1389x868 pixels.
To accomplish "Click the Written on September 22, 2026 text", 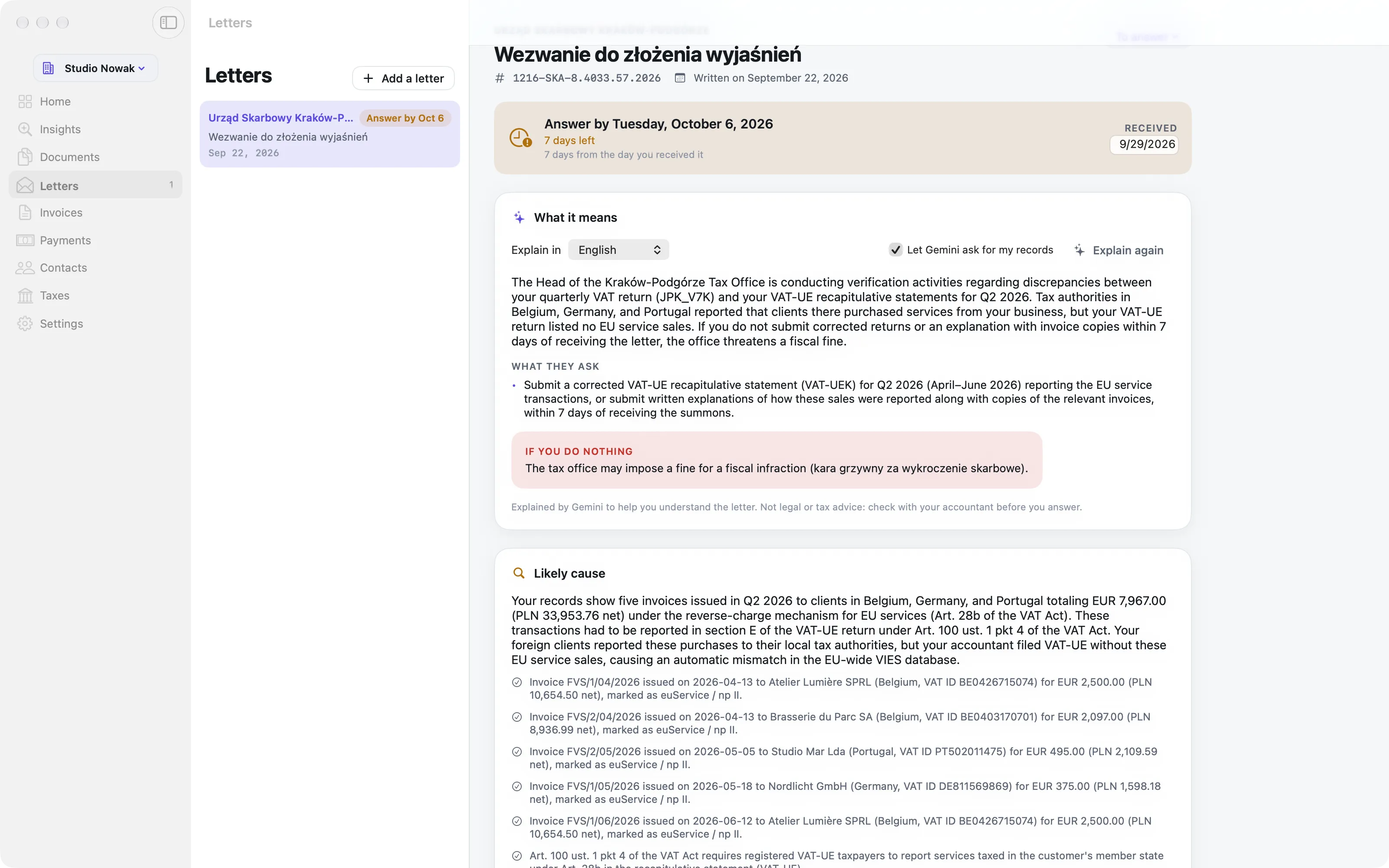I will click(770, 78).
